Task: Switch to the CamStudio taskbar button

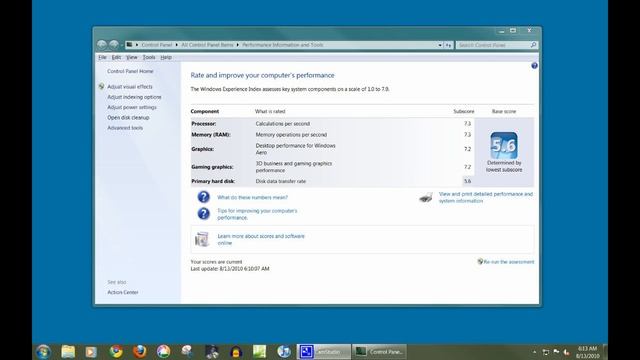Action: click(324, 351)
